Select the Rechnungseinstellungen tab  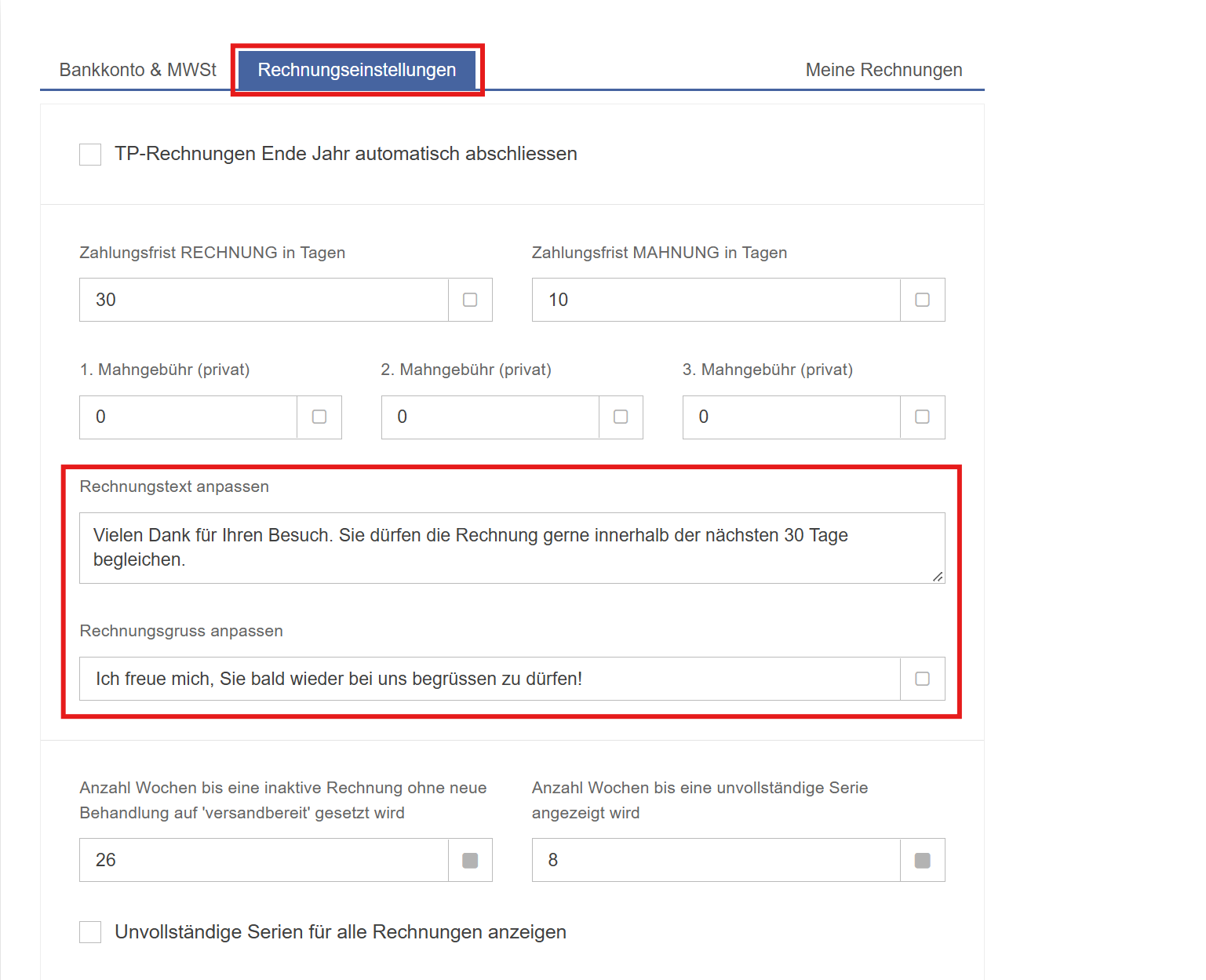point(357,70)
